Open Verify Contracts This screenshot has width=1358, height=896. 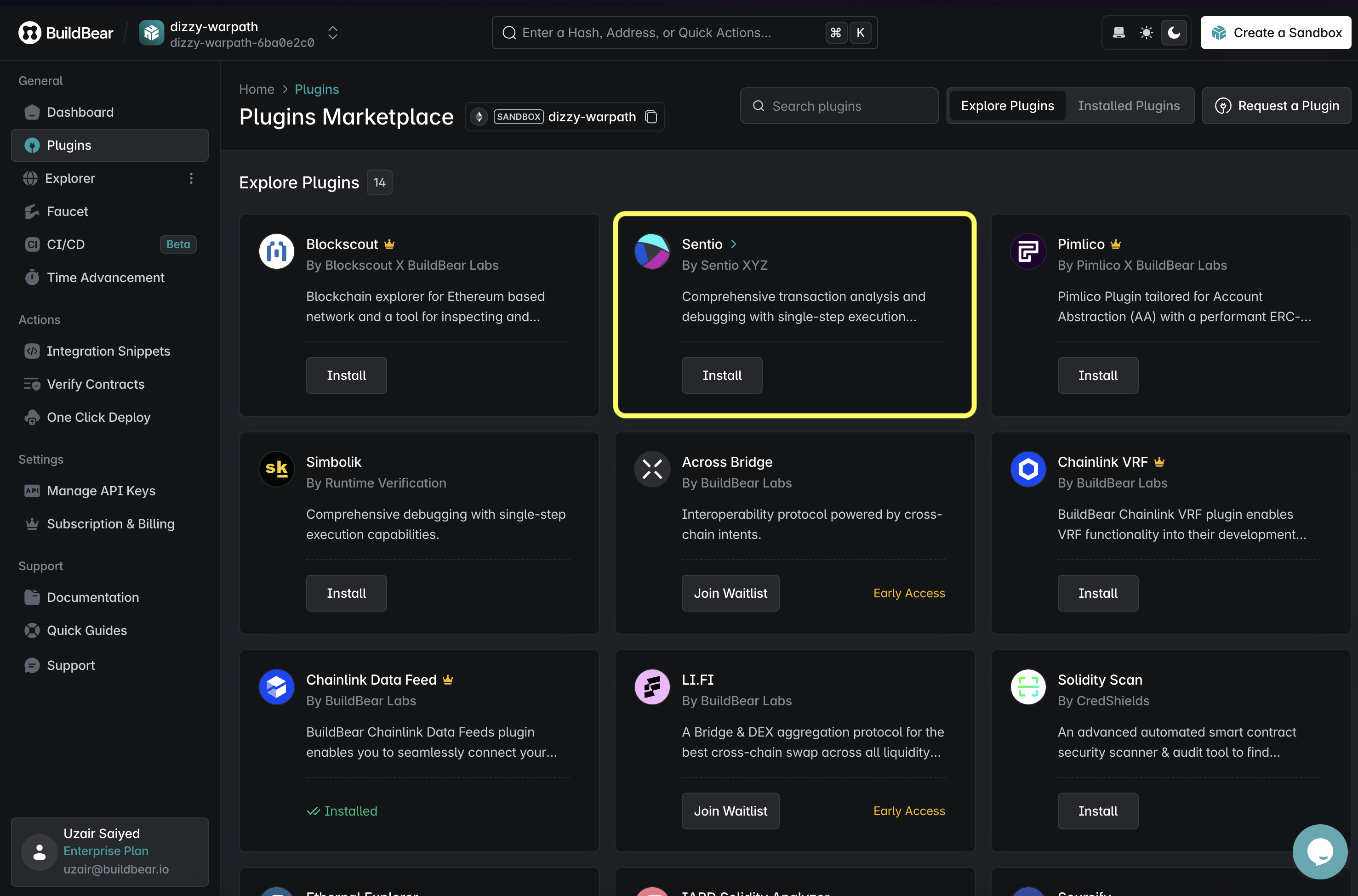(x=109, y=384)
